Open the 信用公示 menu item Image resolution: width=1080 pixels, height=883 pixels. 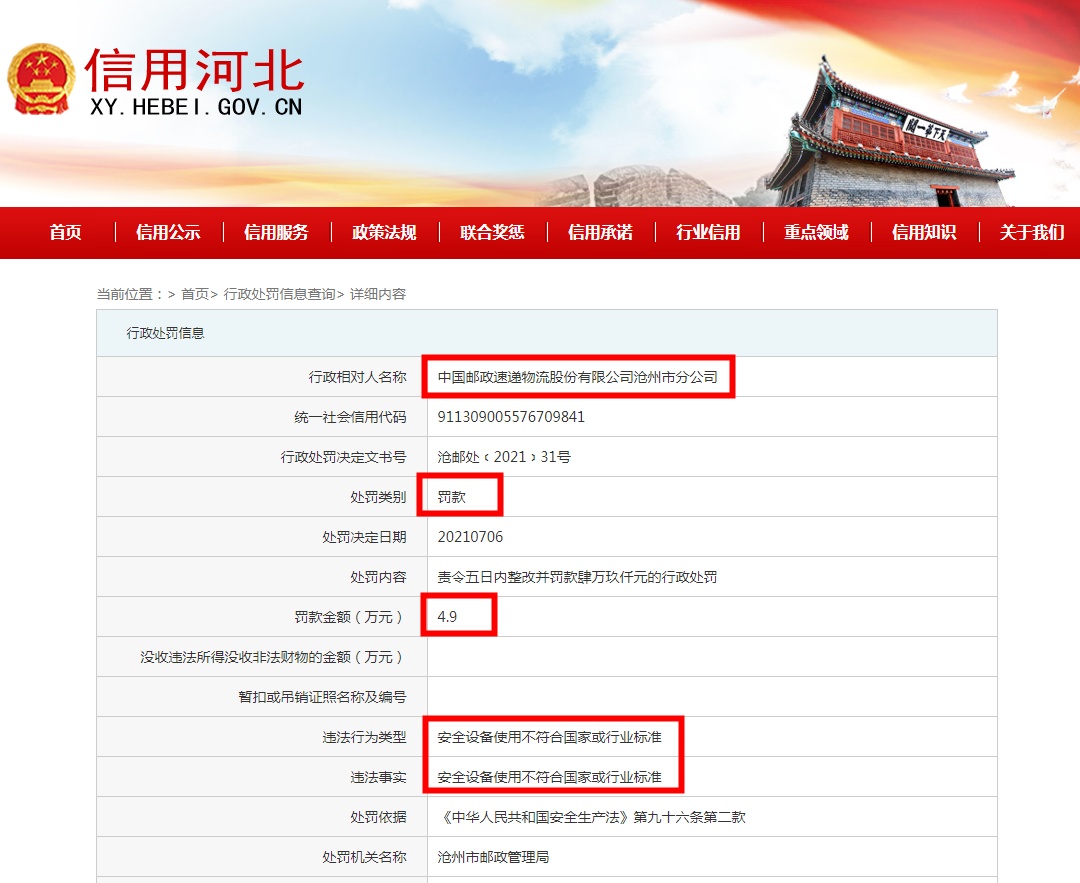pyautogui.click(x=168, y=232)
